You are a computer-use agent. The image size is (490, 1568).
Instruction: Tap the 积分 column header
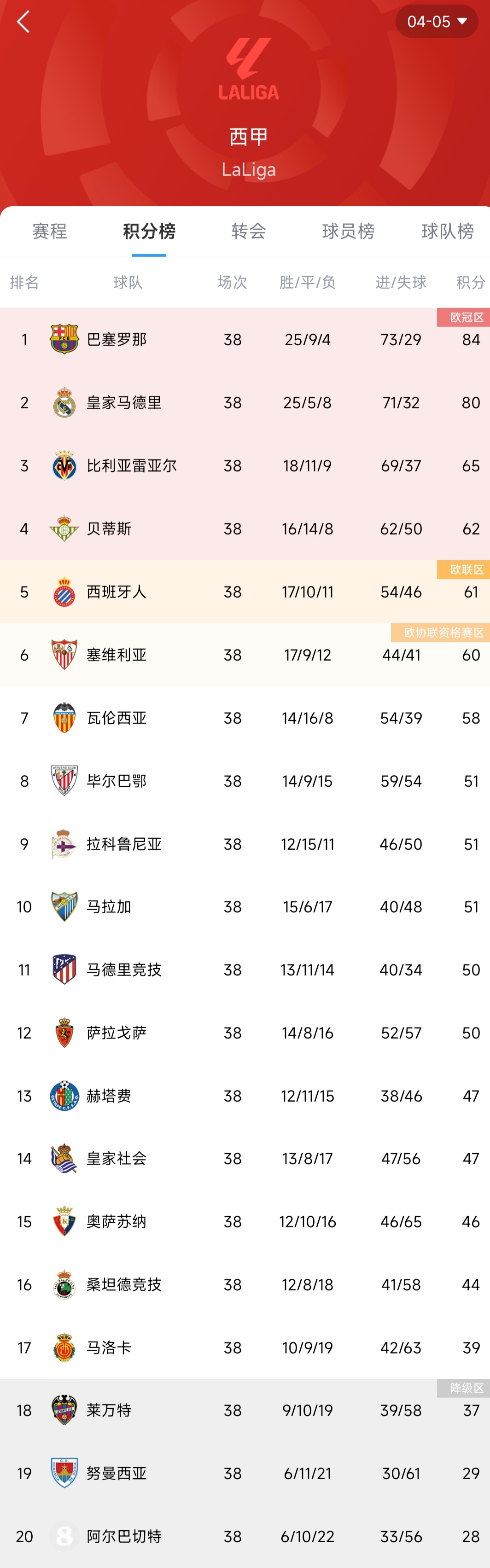(x=471, y=283)
